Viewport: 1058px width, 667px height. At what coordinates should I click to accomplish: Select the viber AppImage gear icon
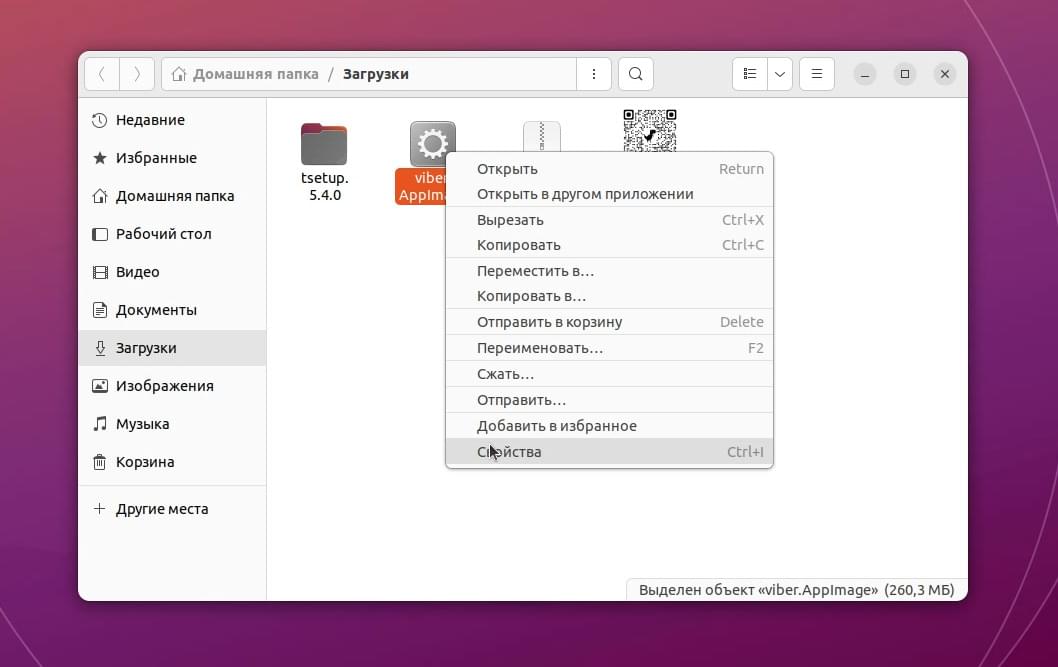pos(433,143)
